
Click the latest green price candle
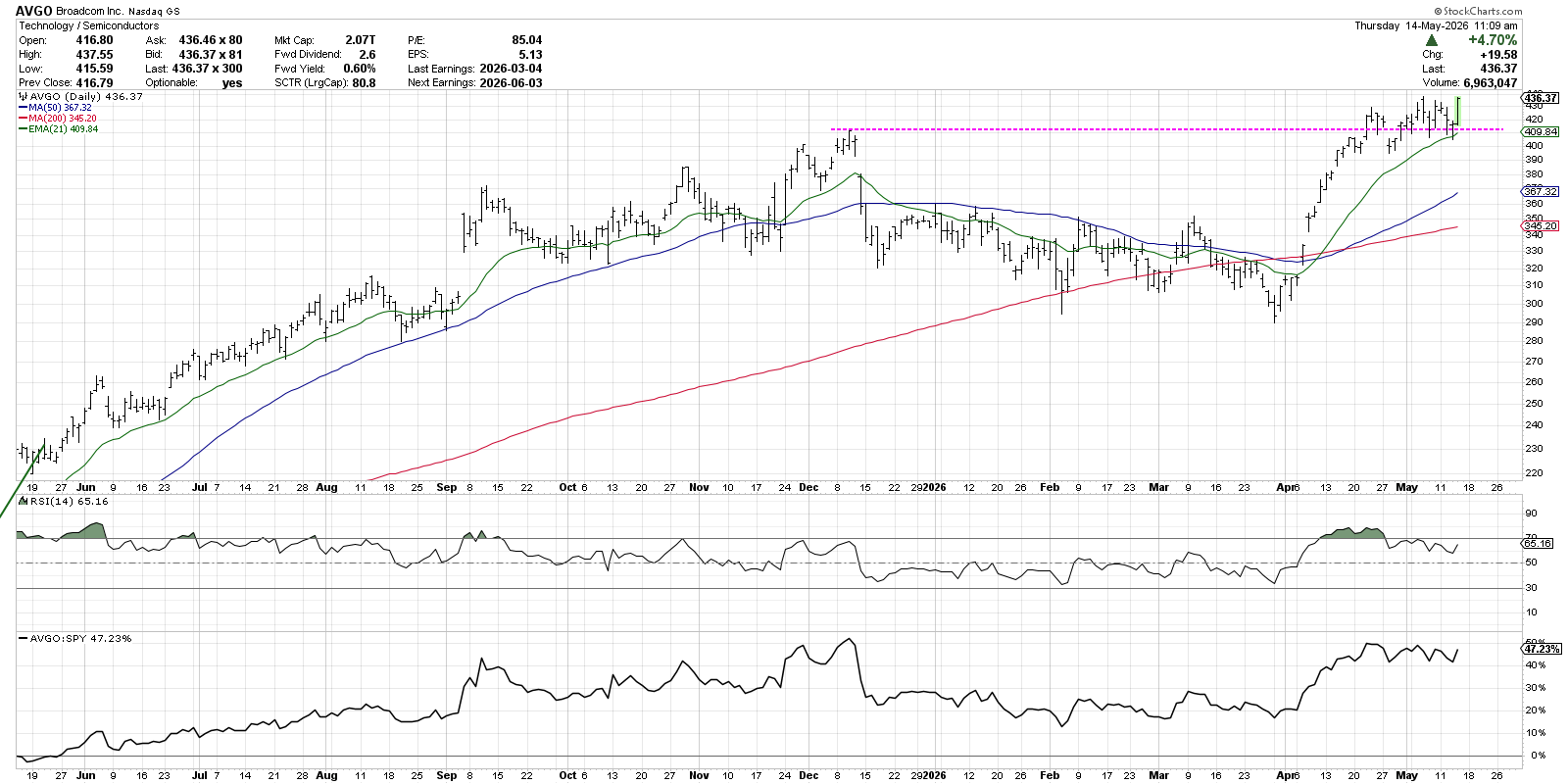coord(1459,111)
